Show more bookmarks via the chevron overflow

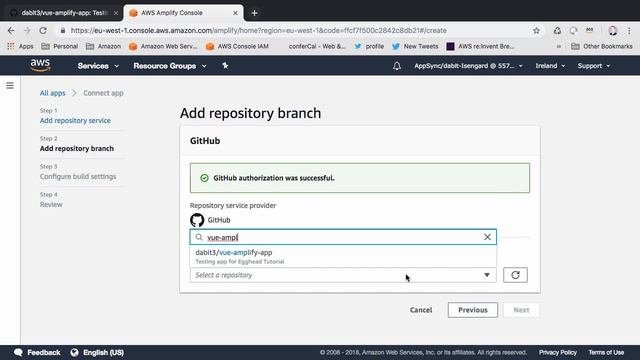559,47
